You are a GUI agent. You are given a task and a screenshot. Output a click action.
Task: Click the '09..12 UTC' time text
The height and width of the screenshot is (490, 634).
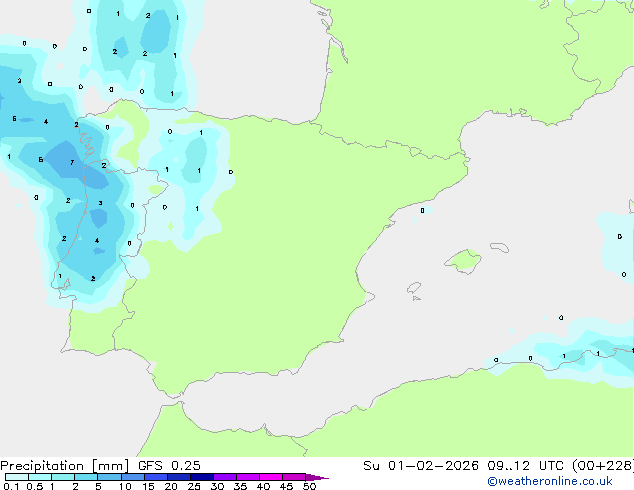pos(525,466)
